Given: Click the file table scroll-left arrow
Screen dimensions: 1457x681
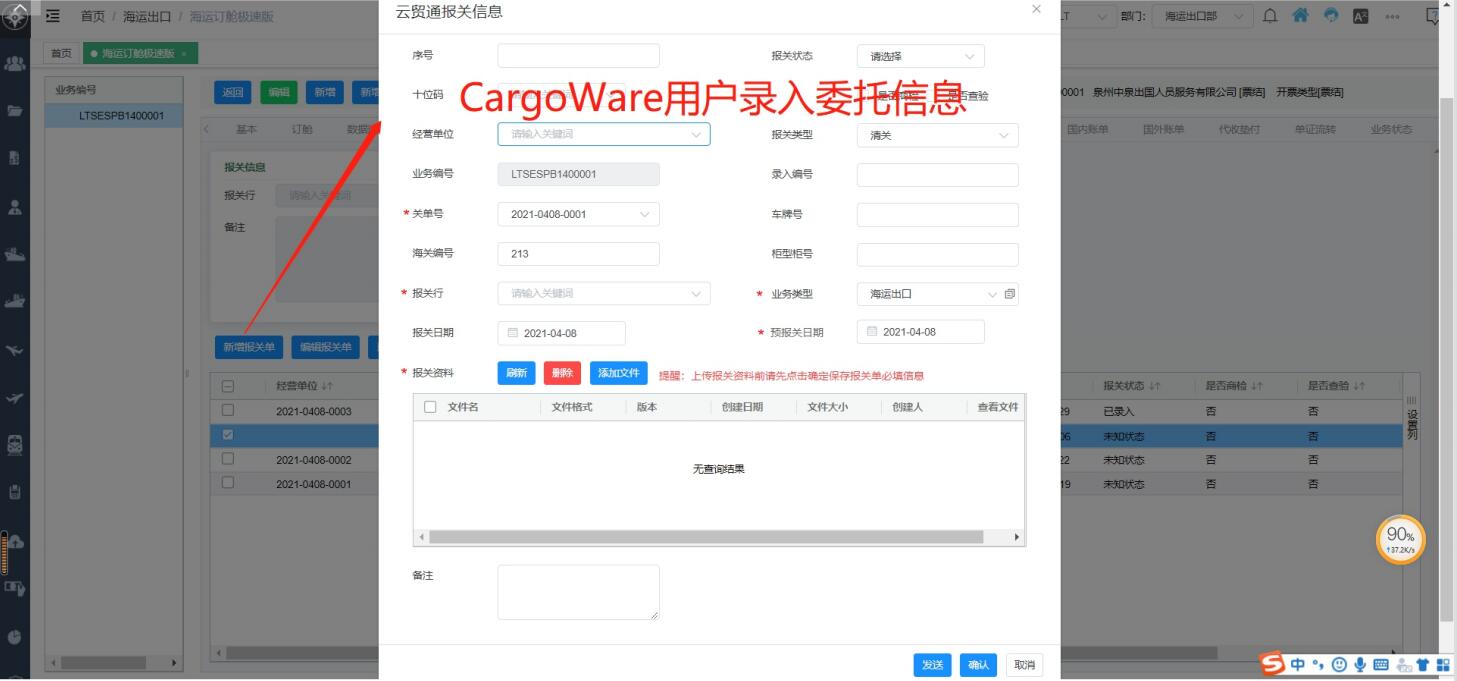Looking at the screenshot, I should click(421, 537).
